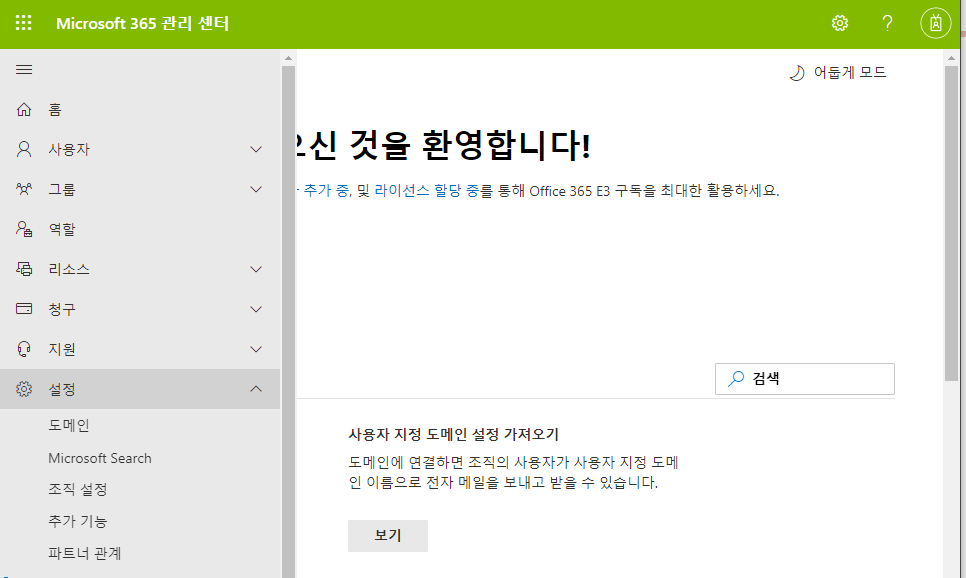Image resolution: width=966 pixels, height=578 pixels.
Task: Follow the 추가 중 link
Action: (x=326, y=190)
